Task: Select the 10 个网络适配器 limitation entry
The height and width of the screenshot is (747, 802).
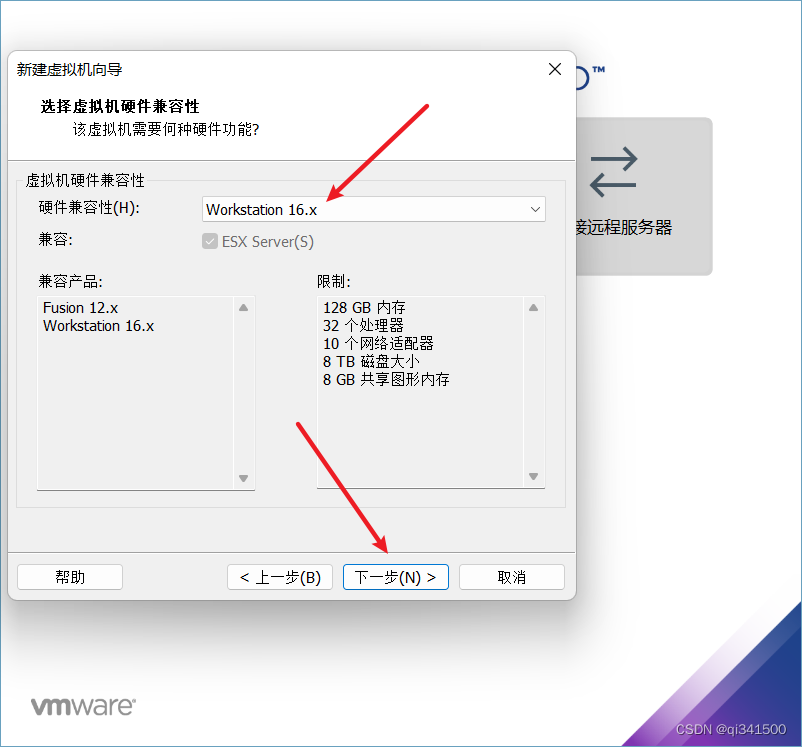Action: (378, 343)
